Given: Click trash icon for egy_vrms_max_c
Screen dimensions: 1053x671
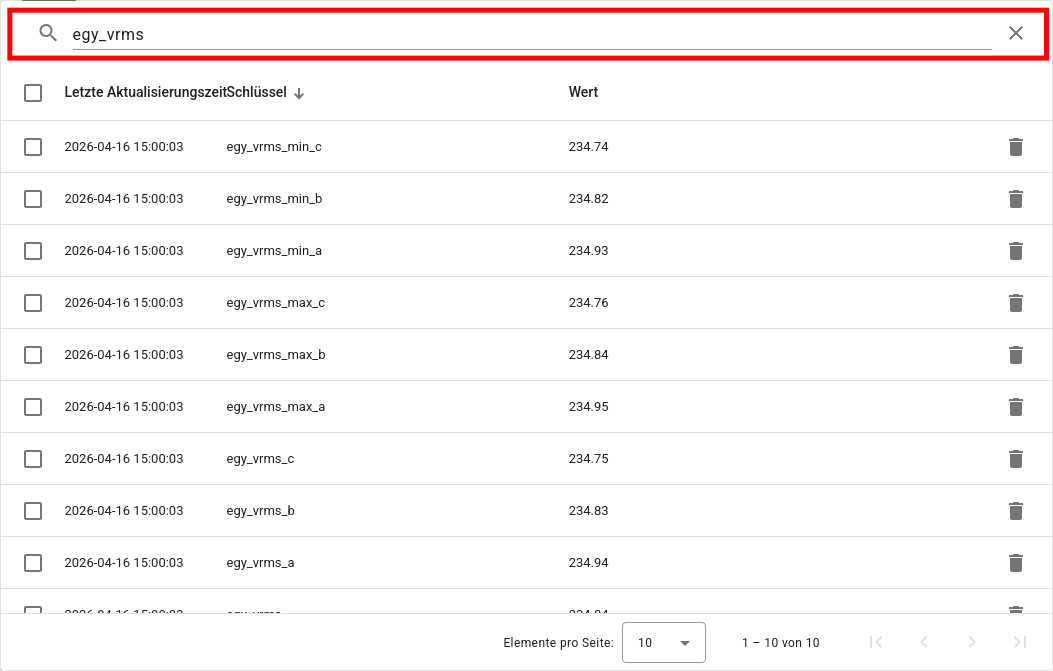Looking at the screenshot, I should tap(1016, 303).
